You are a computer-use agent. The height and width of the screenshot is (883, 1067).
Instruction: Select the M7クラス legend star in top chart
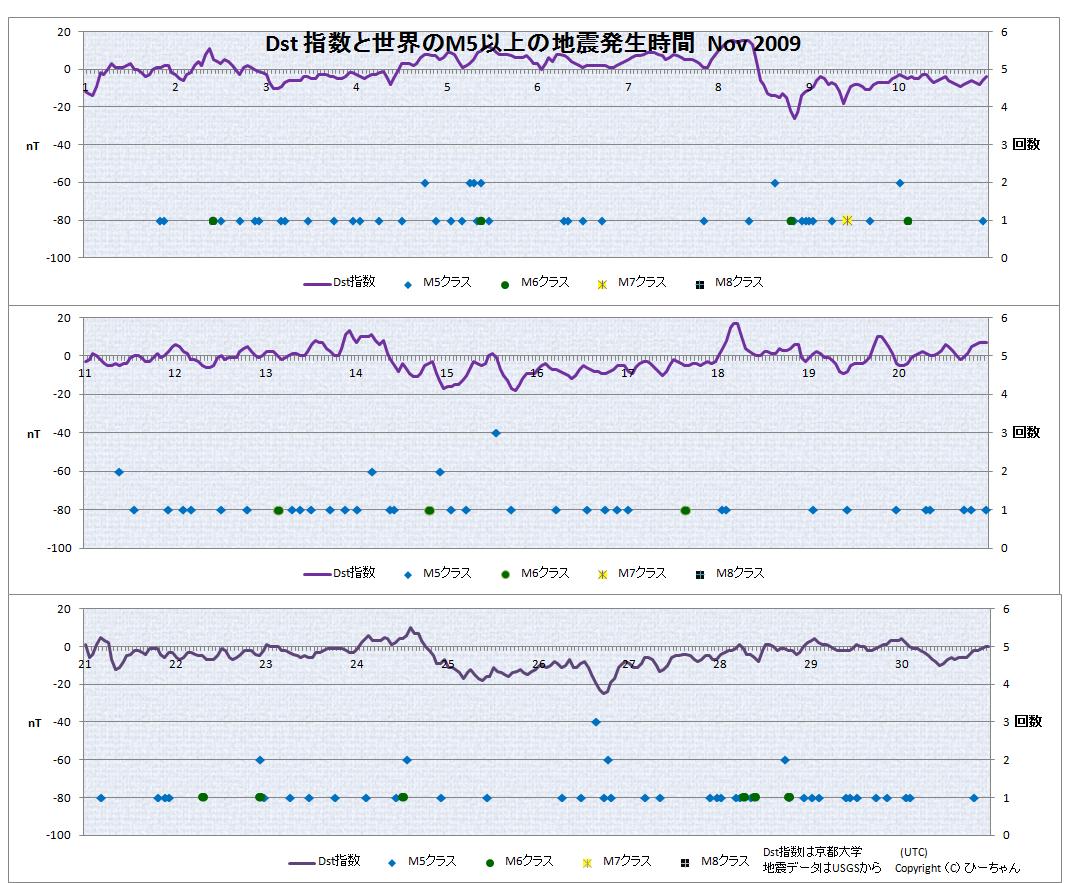coord(602,284)
